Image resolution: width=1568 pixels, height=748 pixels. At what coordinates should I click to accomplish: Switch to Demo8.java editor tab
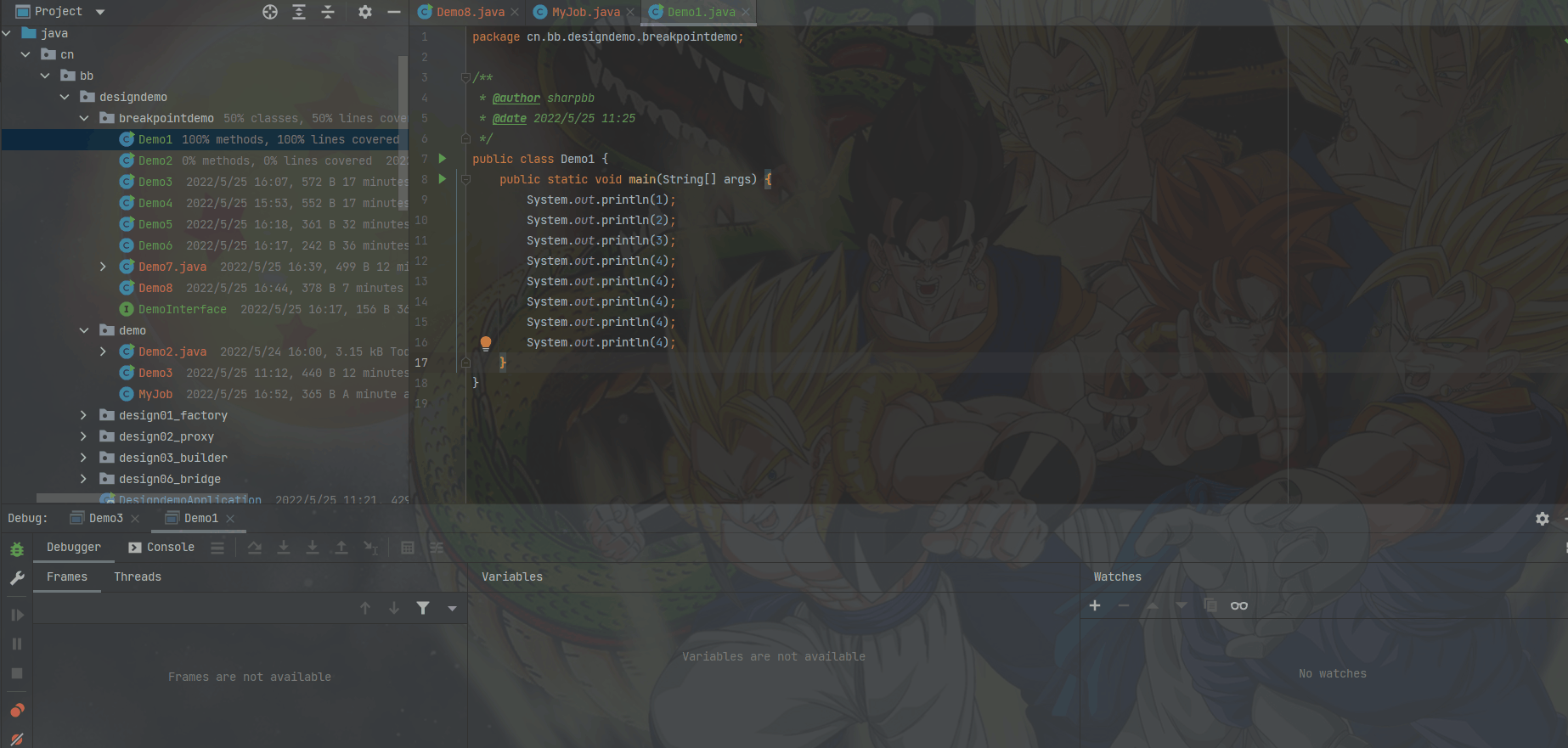click(470, 12)
